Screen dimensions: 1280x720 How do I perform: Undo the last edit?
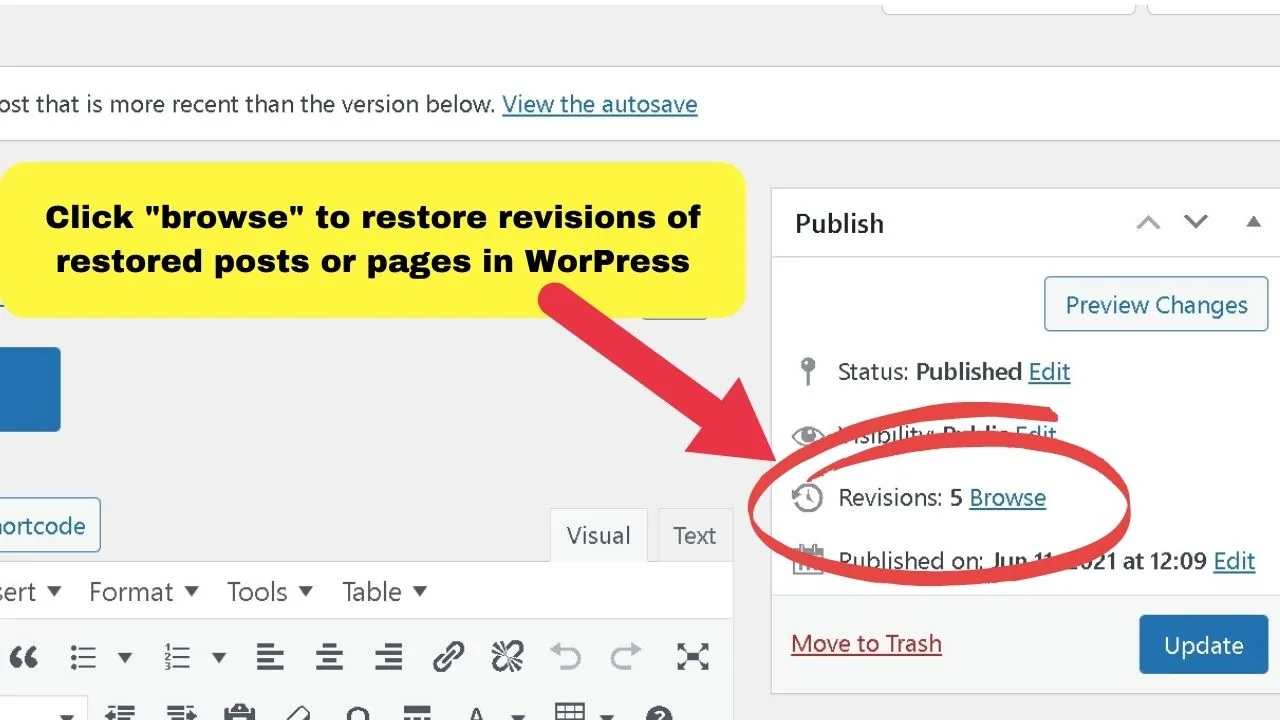[566, 657]
